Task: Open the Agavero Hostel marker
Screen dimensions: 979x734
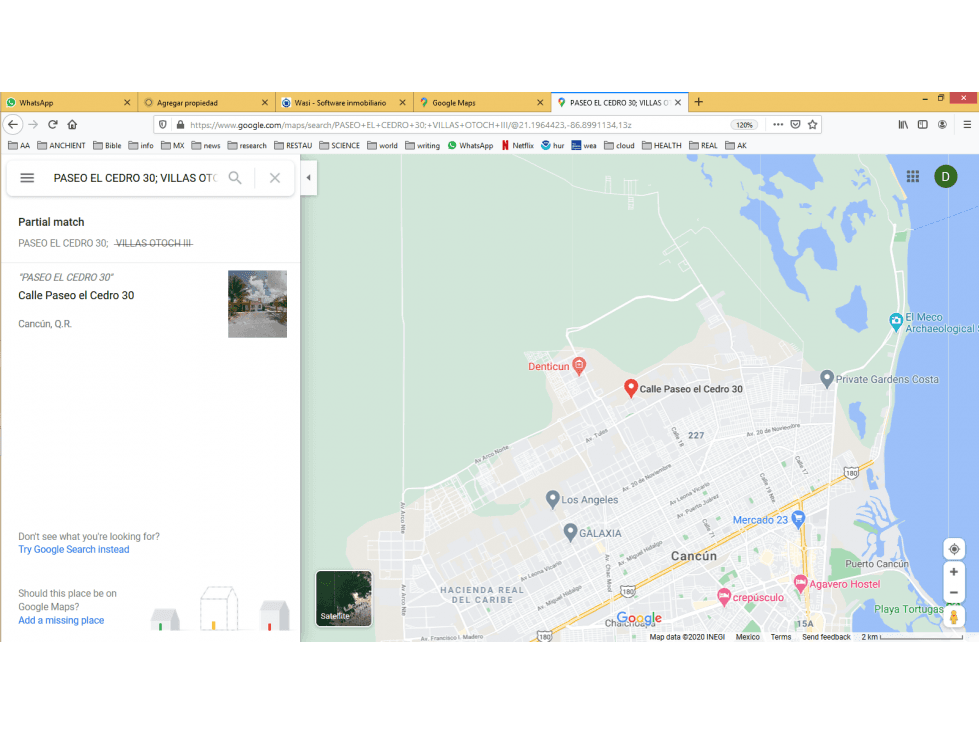Action: [800, 584]
